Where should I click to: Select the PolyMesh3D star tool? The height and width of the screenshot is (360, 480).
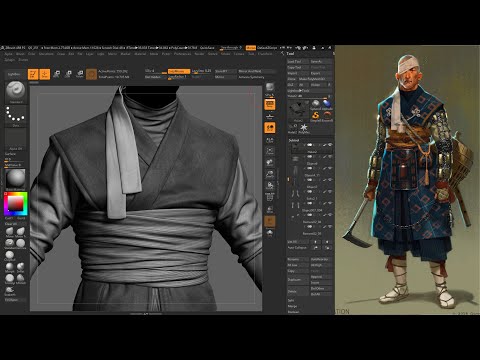click(x=304, y=128)
